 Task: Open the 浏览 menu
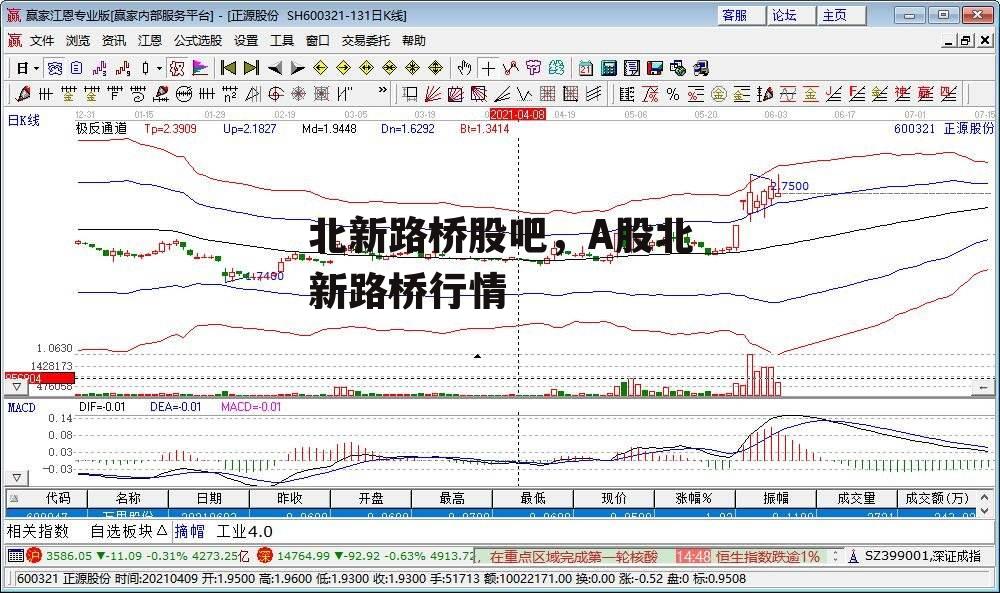(78, 41)
